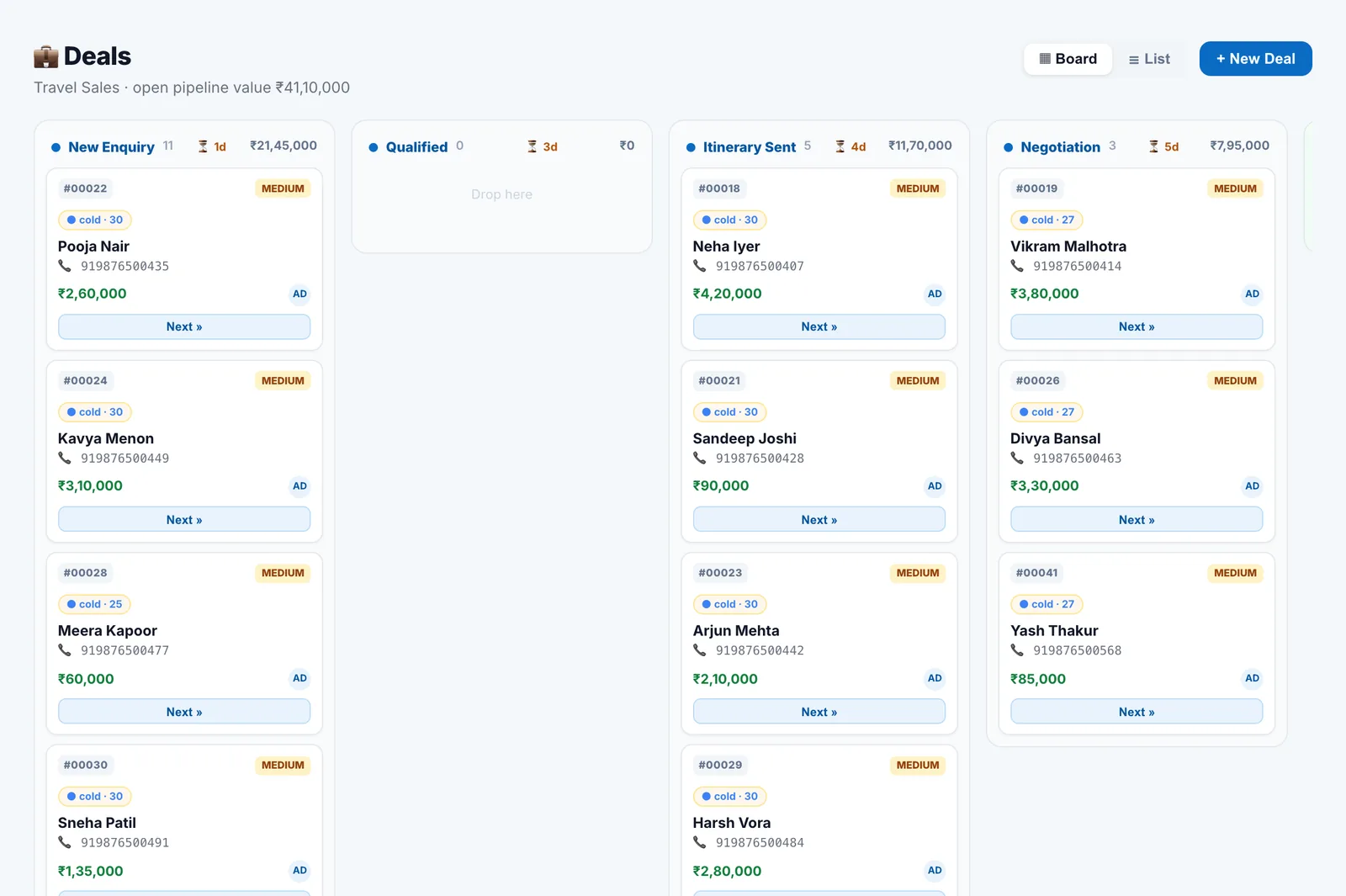Advance Vikram Malhotra deal with Next
Screen dimensions: 1346x896
1137,327
